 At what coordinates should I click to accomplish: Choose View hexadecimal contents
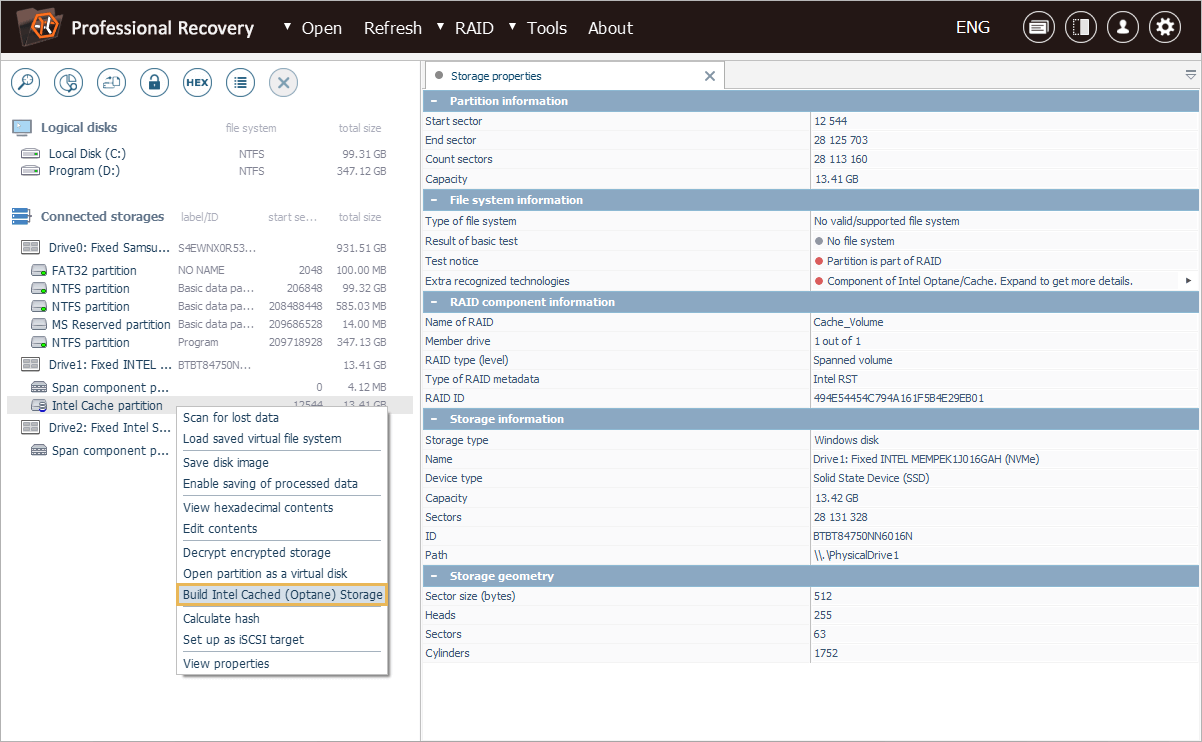(282, 508)
